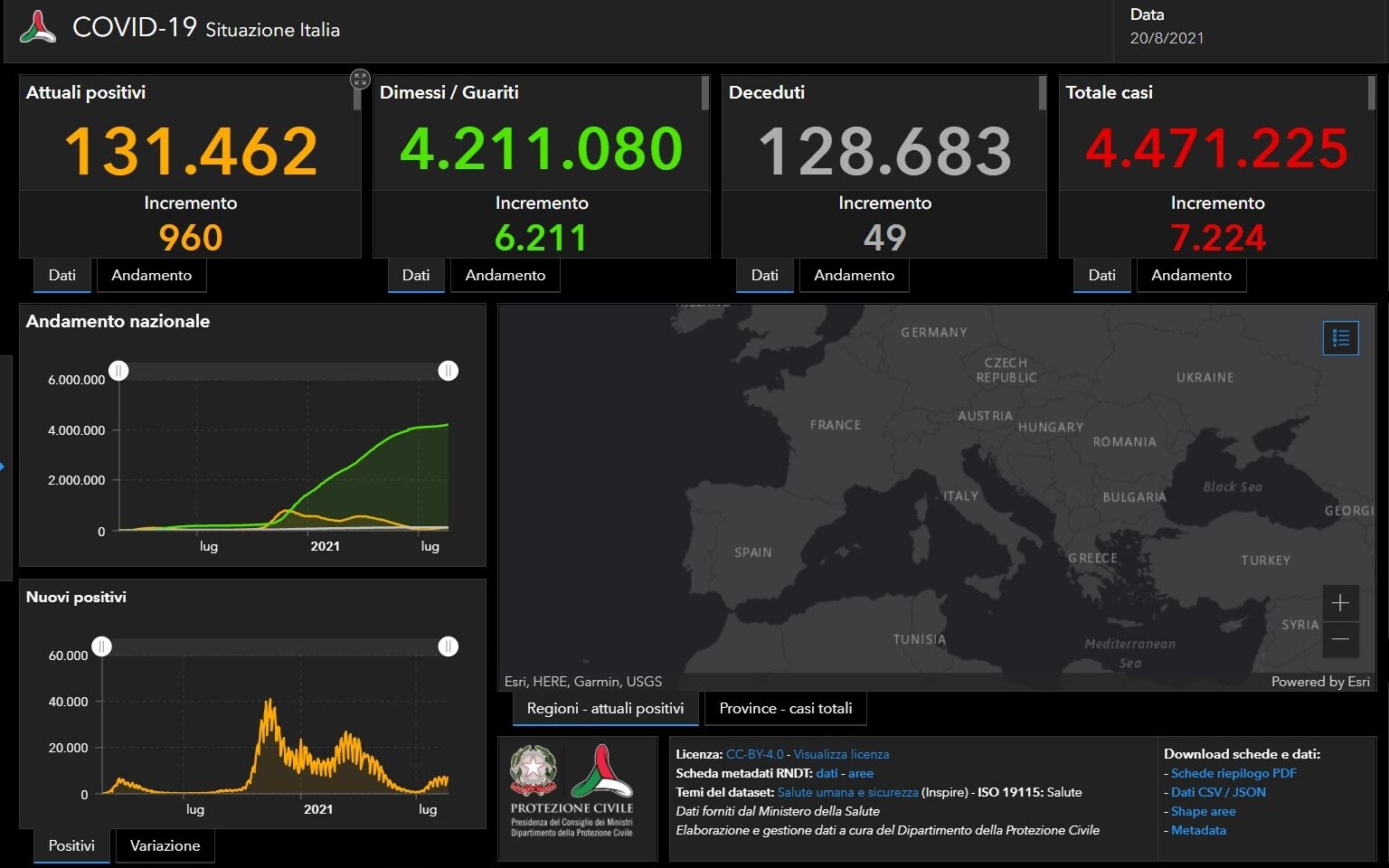Open the CC-BY-4.0 licence link
The image size is (1389, 868).
pos(754,754)
